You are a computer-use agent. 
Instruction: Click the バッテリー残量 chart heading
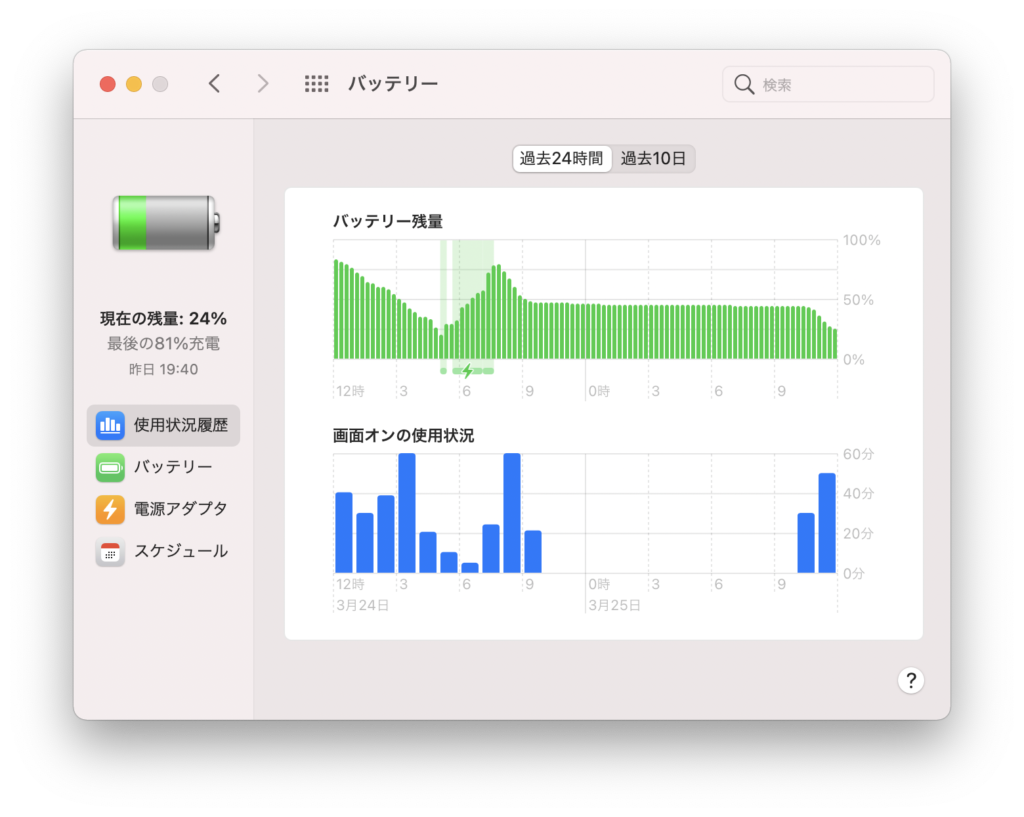pos(388,221)
